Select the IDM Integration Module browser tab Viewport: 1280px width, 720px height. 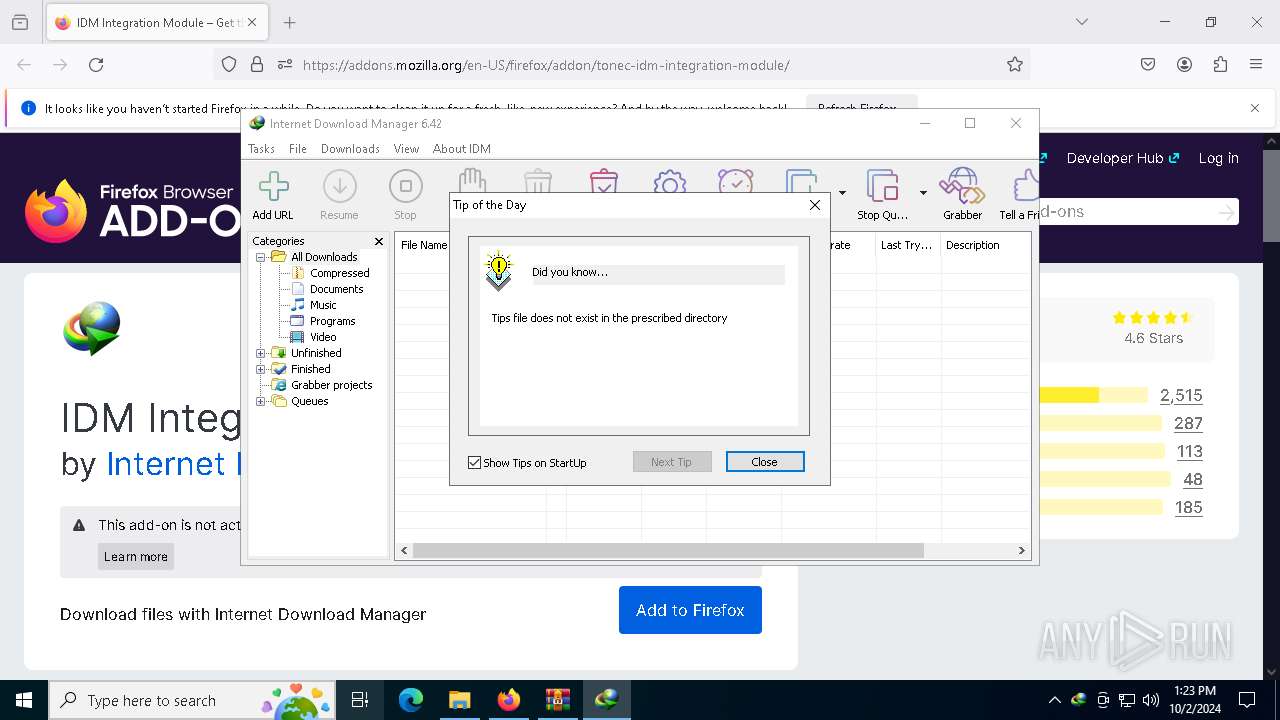(156, 22)
